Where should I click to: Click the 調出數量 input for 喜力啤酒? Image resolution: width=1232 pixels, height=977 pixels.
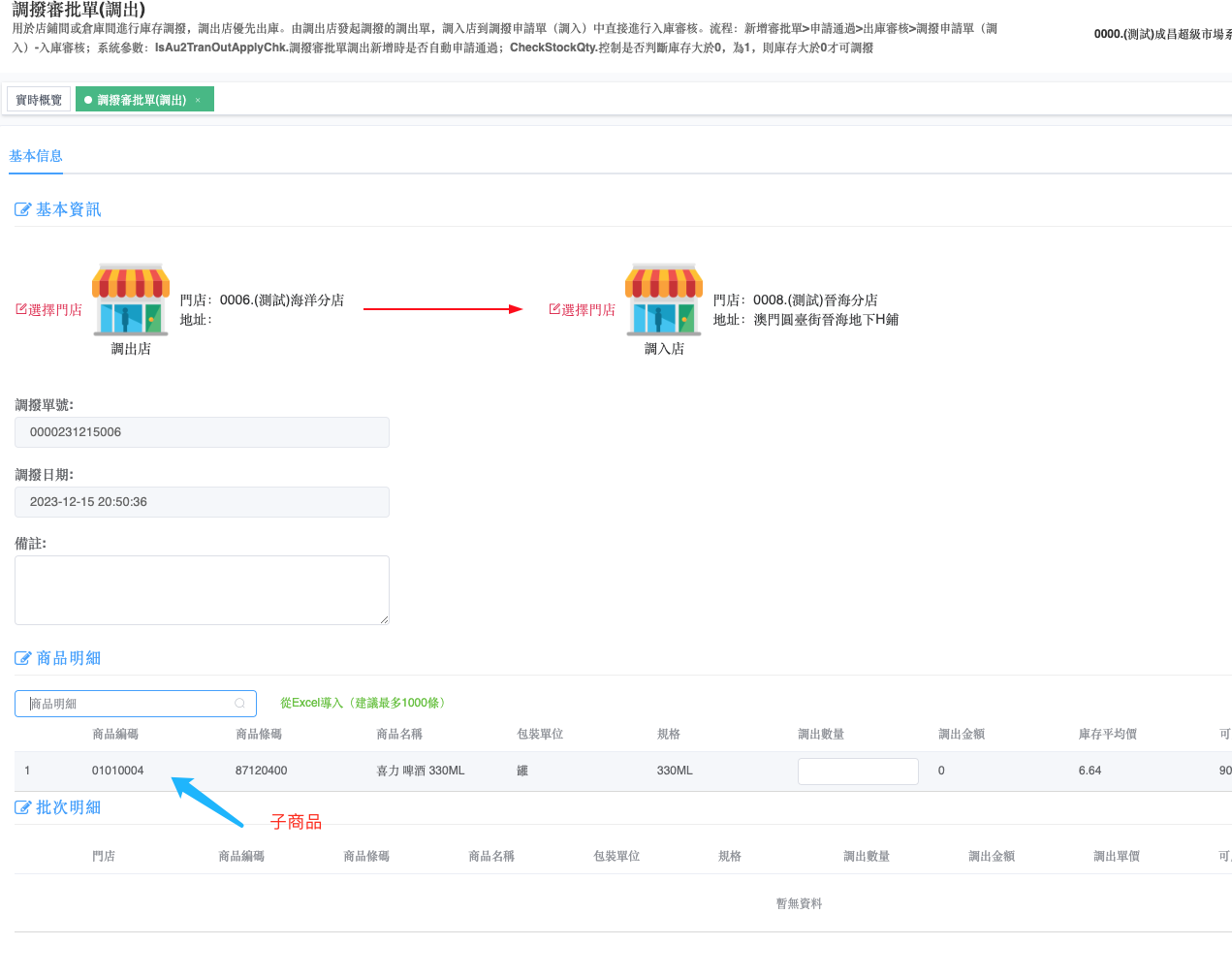click(858, 772)
